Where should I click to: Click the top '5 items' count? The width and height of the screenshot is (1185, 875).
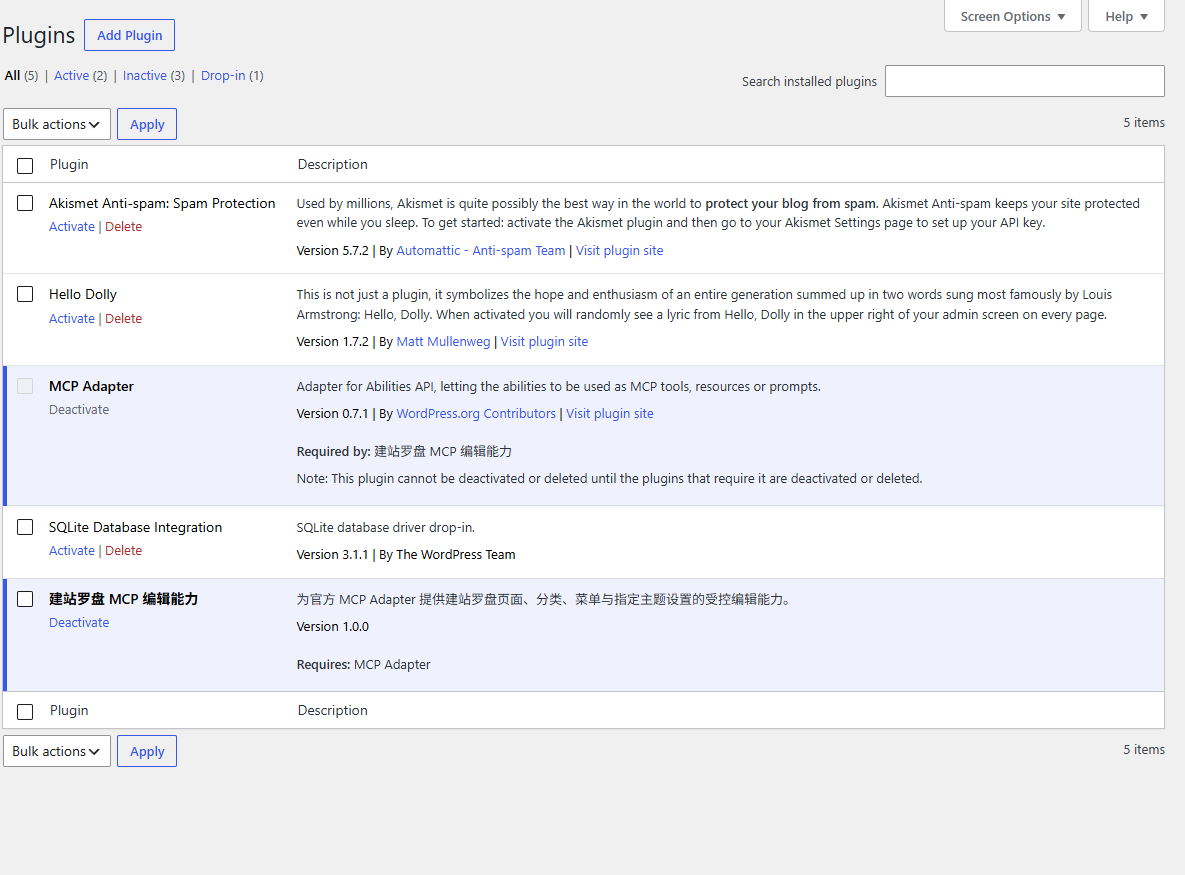(x=1143, y=122)
